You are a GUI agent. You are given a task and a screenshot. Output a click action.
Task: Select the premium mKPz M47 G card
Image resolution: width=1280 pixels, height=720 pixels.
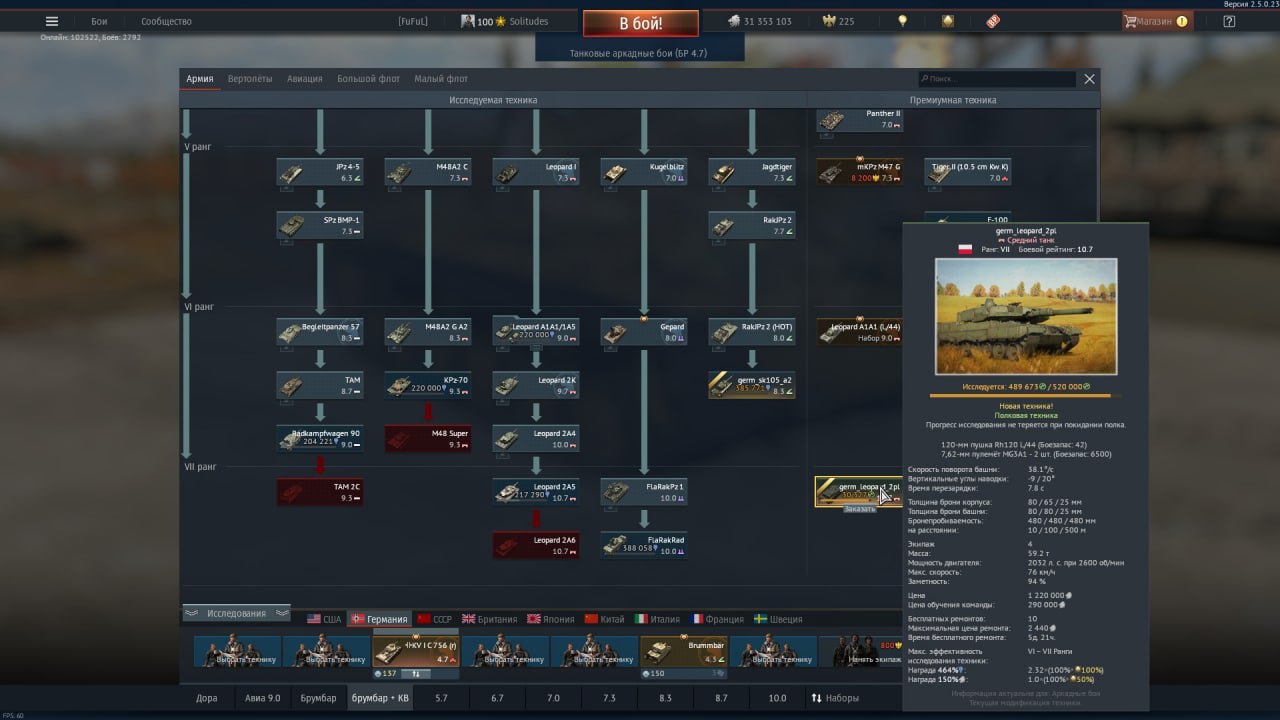[x=860, y=172]
